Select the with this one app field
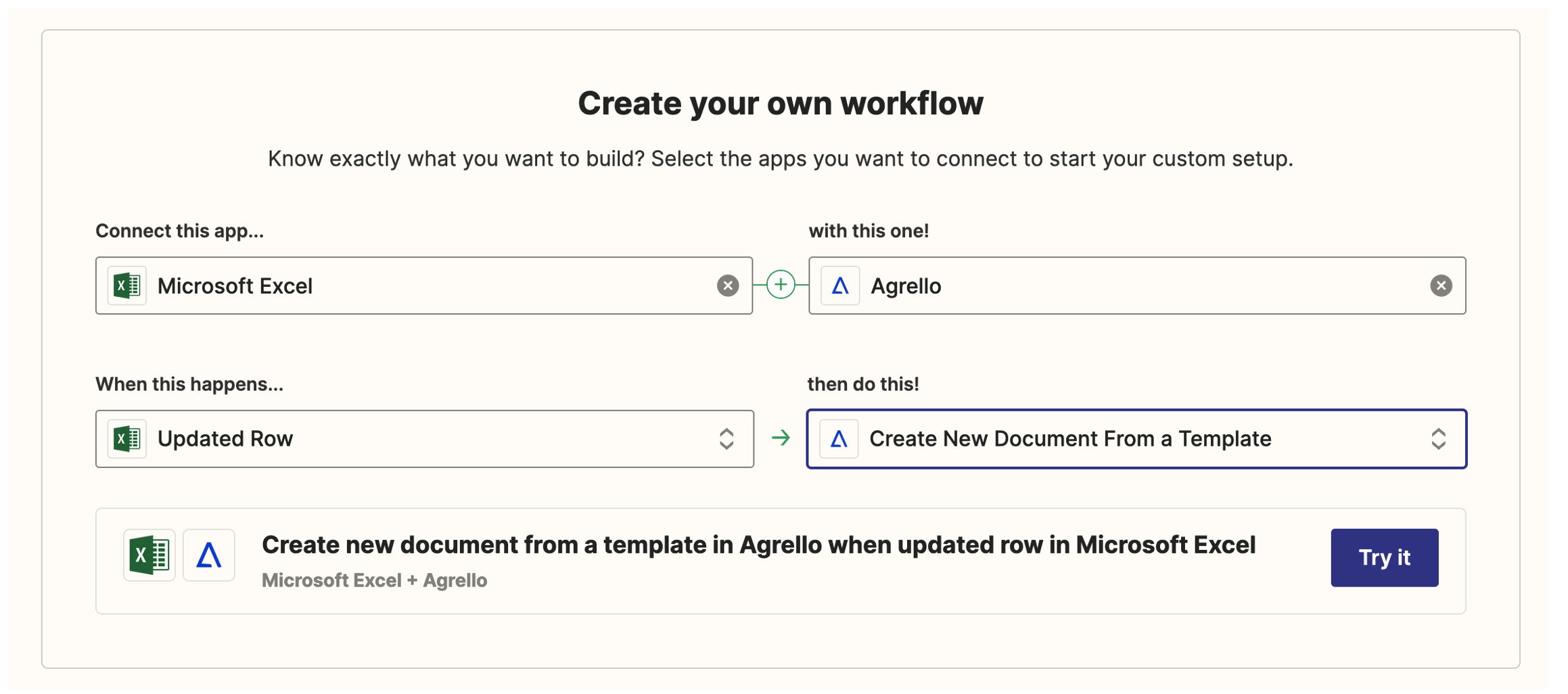1568x694 pixels. [1137, 285]
